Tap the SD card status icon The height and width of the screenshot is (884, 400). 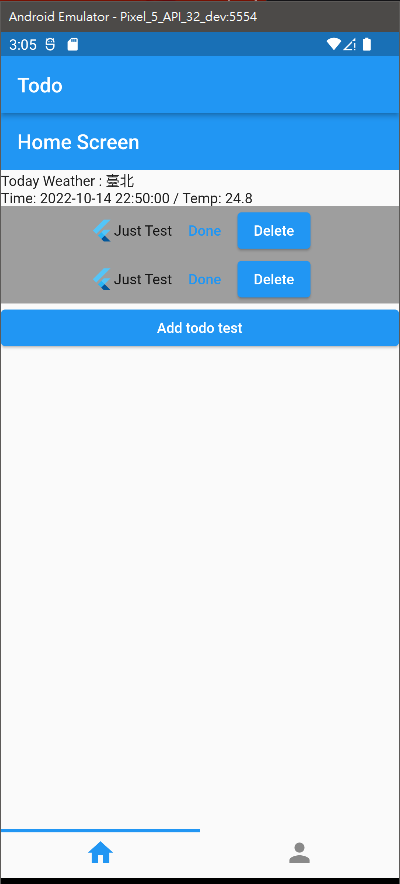pos(73,45)
